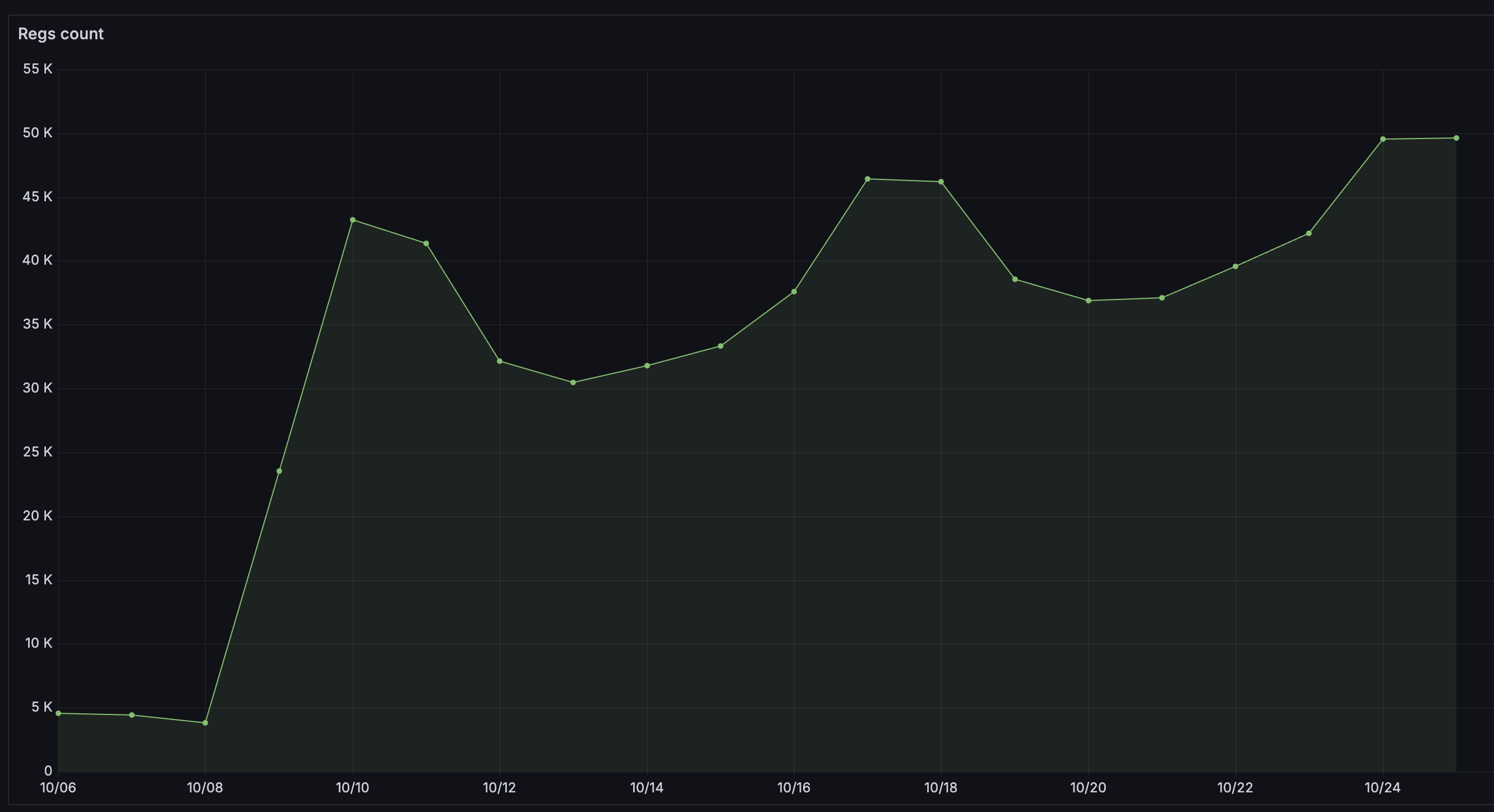Click the '10/06' x-axis date label
The image size is (1494, 812).
(58, 788)
